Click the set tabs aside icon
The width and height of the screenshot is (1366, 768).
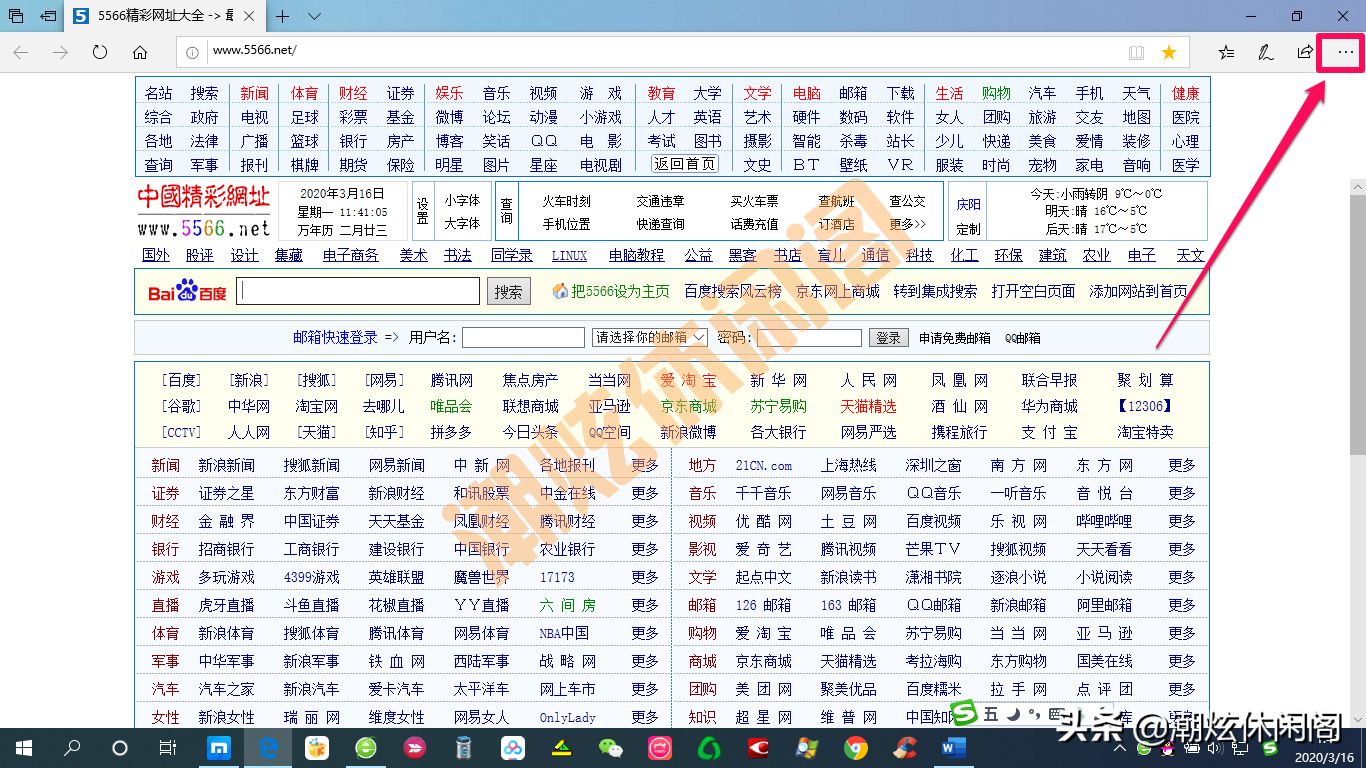coord(47,16)
